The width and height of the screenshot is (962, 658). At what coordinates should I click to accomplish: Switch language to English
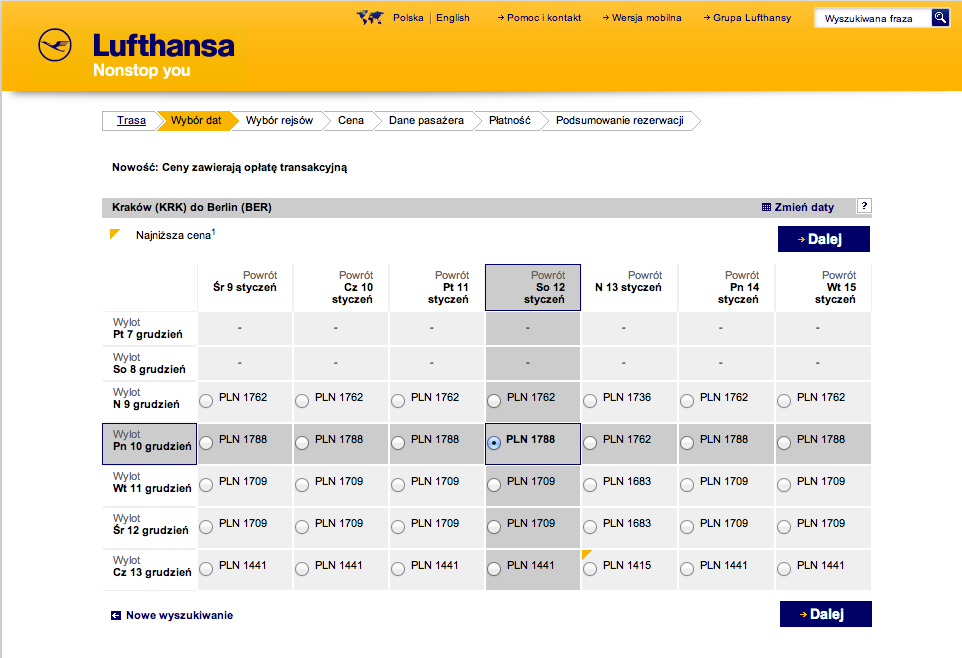click(453, 18)
